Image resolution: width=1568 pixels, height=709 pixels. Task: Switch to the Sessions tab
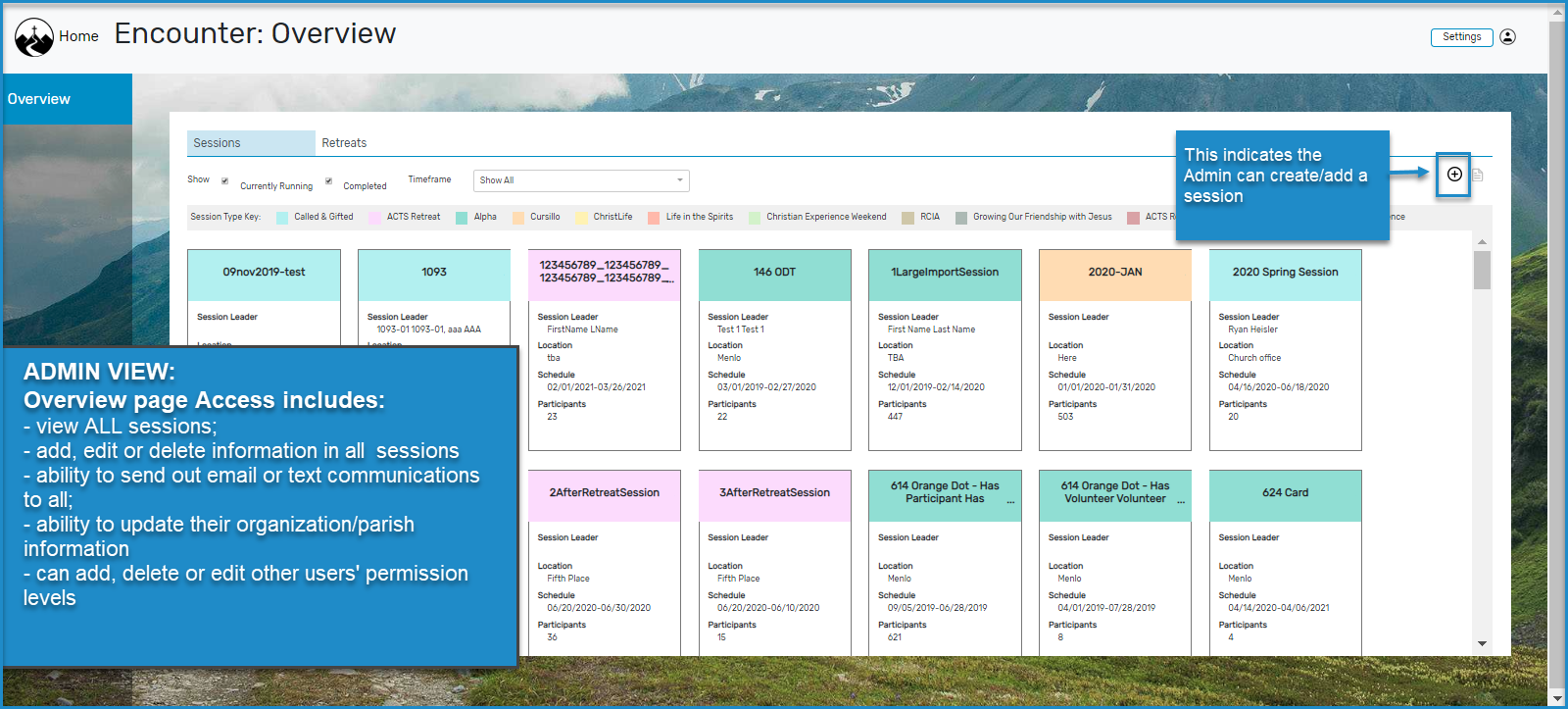click(x=251, y=143)
